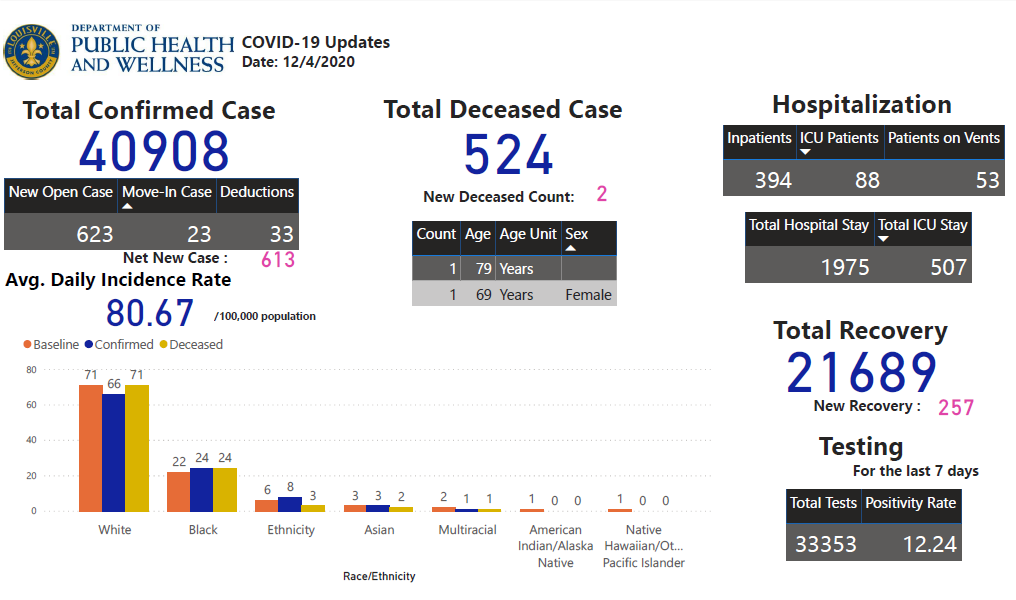
Task: Click the Deductions column header
Action: [257, 193]
